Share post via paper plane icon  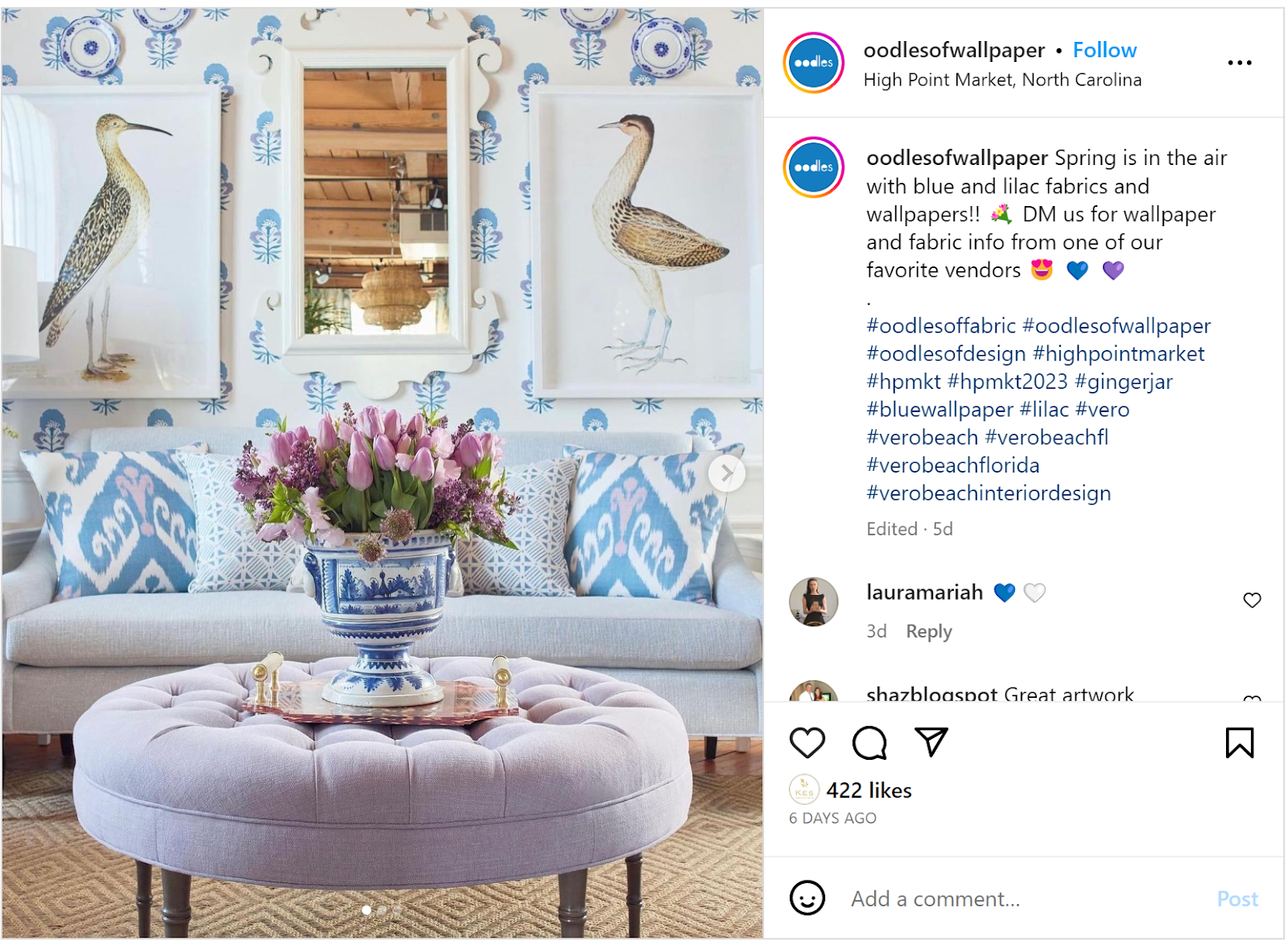[931, 741]
